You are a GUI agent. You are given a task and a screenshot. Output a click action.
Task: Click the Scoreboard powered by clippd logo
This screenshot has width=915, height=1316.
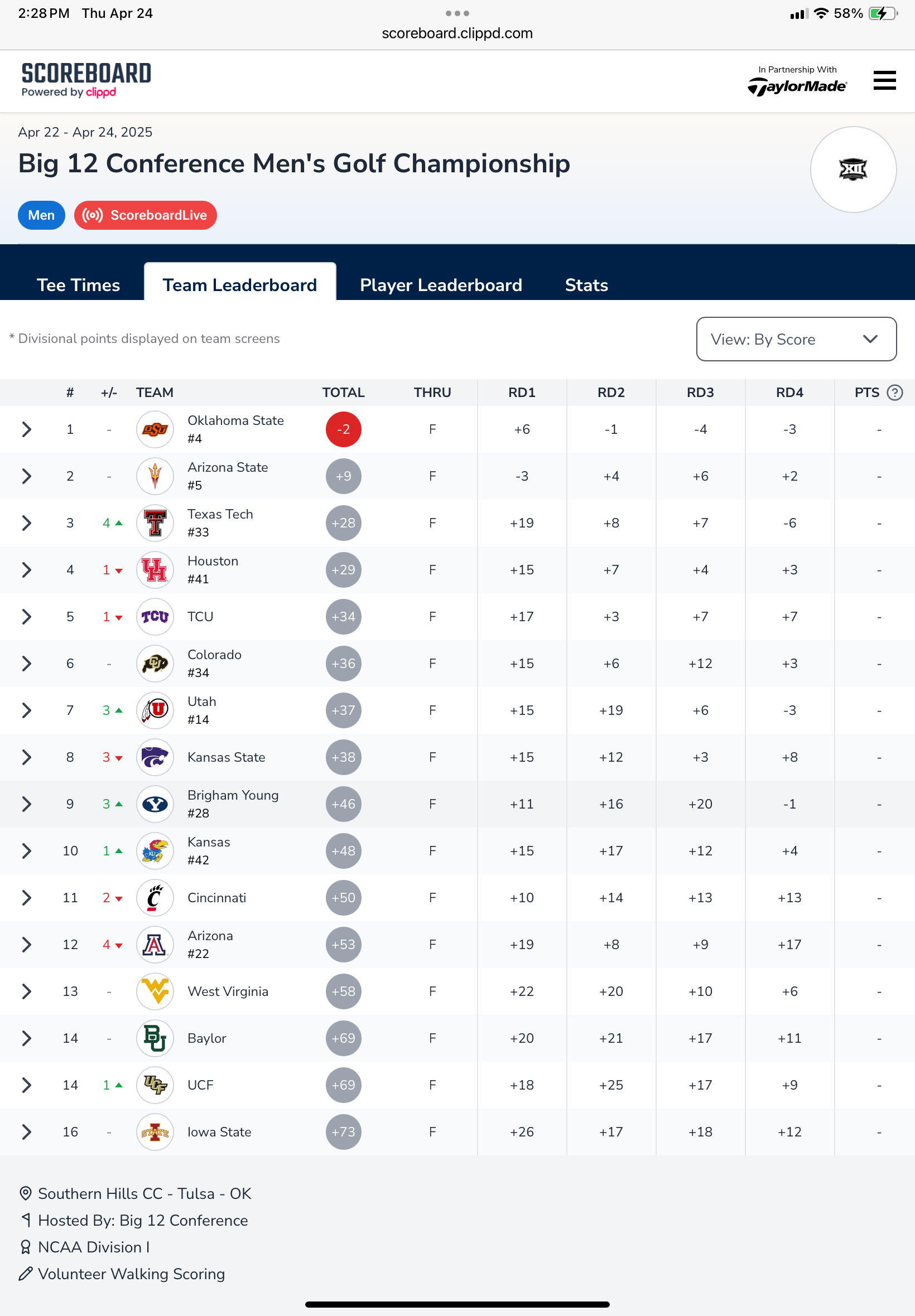coord(86,80)
